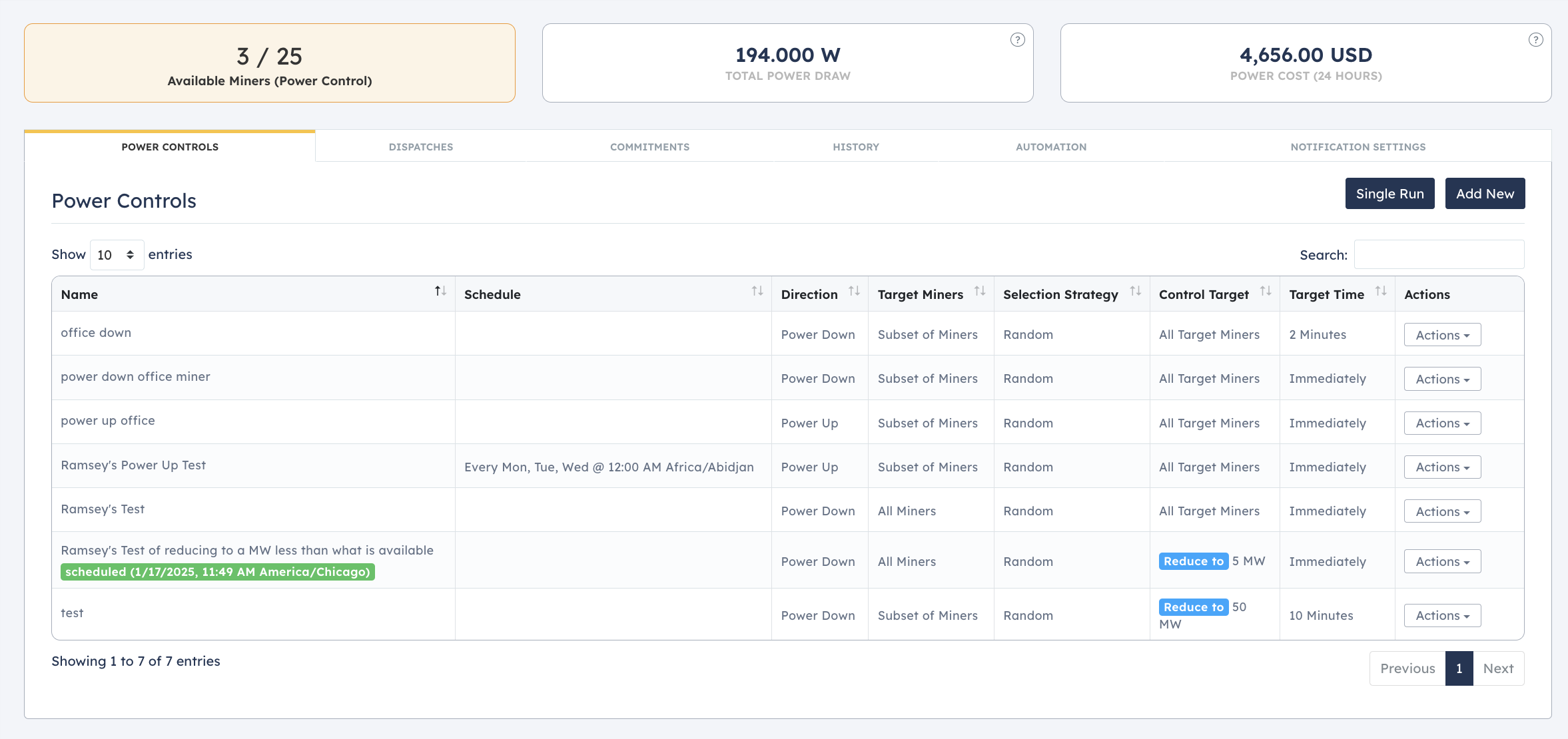Click the 194.000 W Total Power Draw card
The height and width of the screenshot is (739, 1568).
[787, 63]
